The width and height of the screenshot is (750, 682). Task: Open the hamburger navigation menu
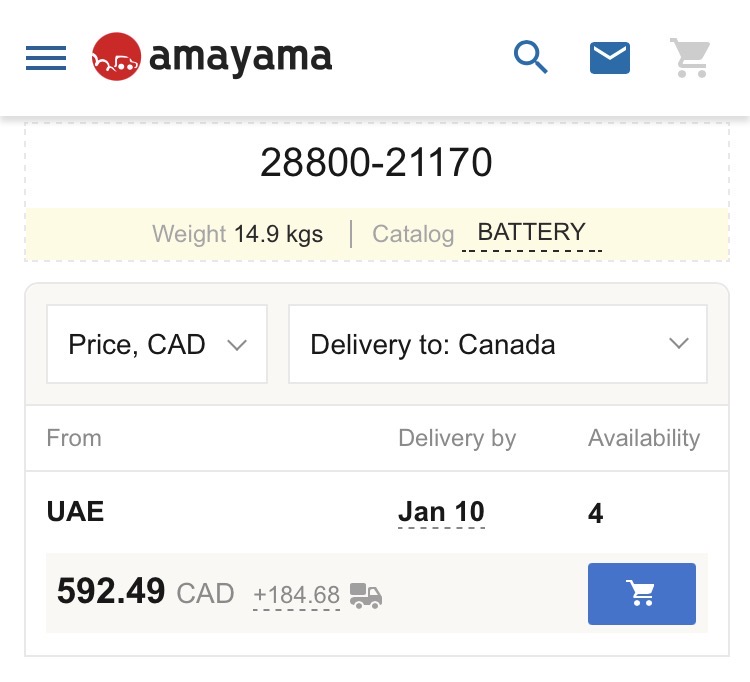point(46,58)
